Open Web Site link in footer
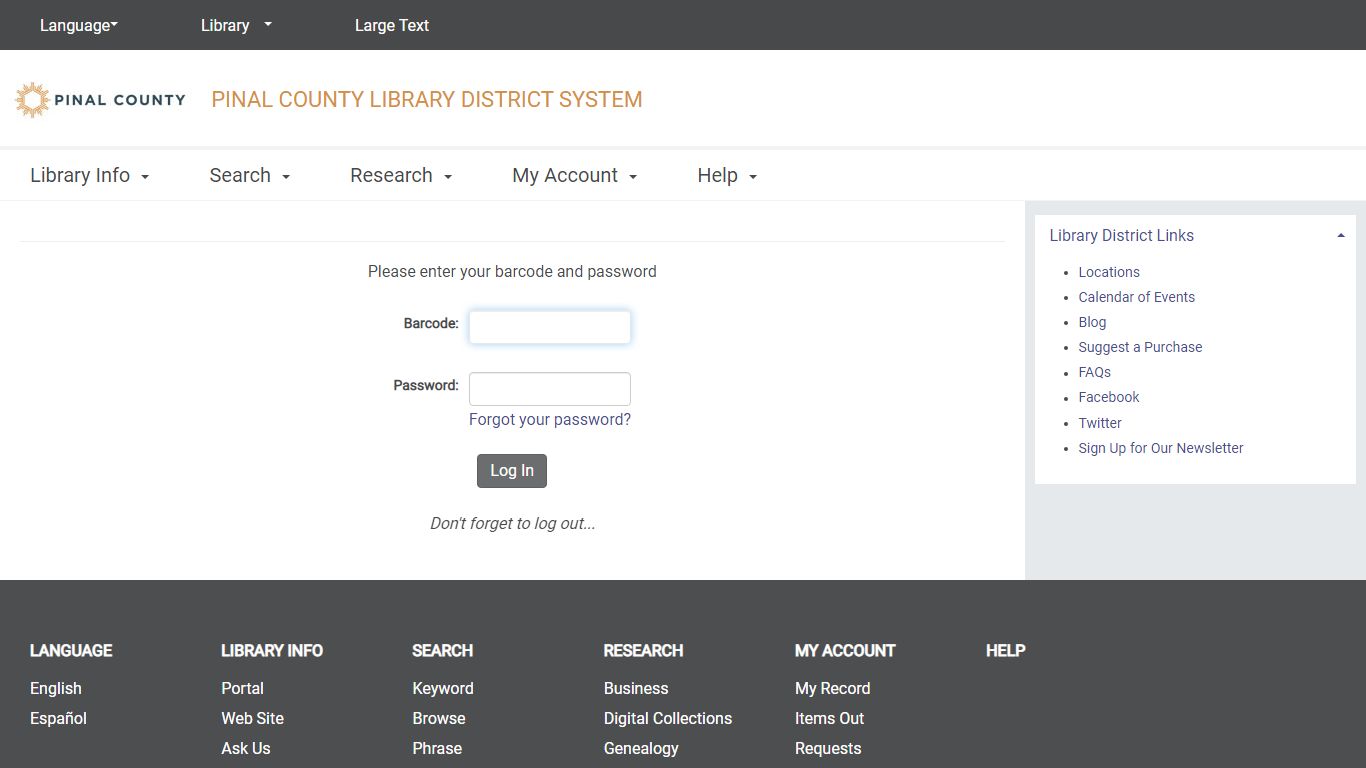1366x768 pixels. [253, 718]
